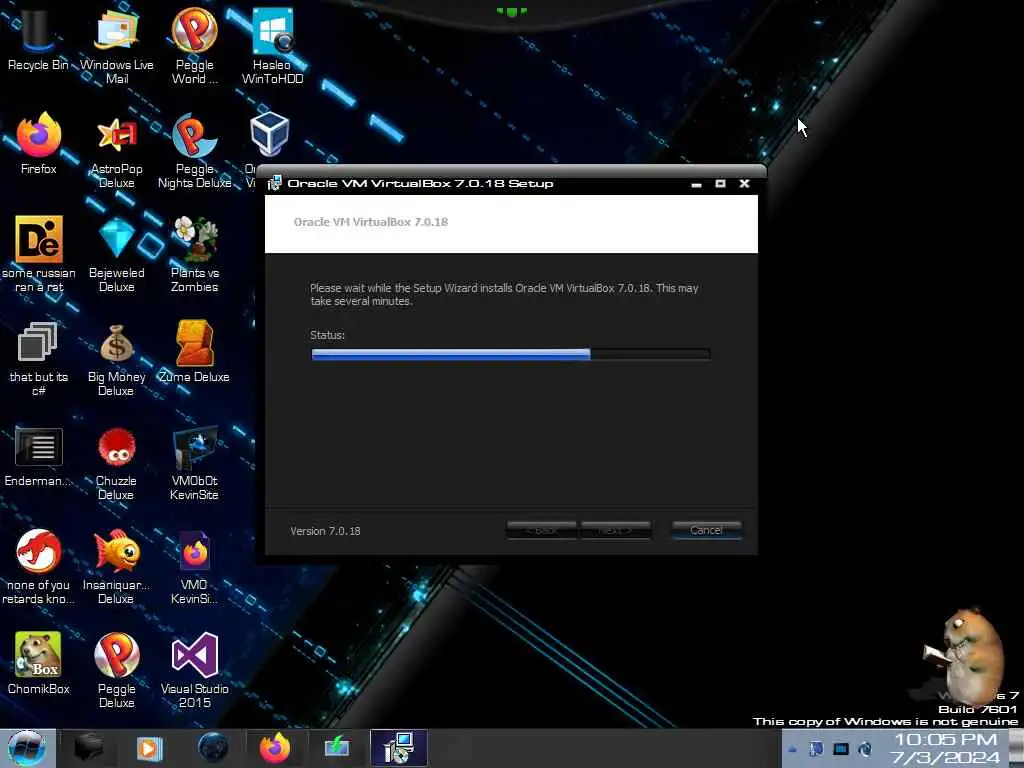
Task: Click the disabled Next button in Setup
Action: tap(616, 530)
